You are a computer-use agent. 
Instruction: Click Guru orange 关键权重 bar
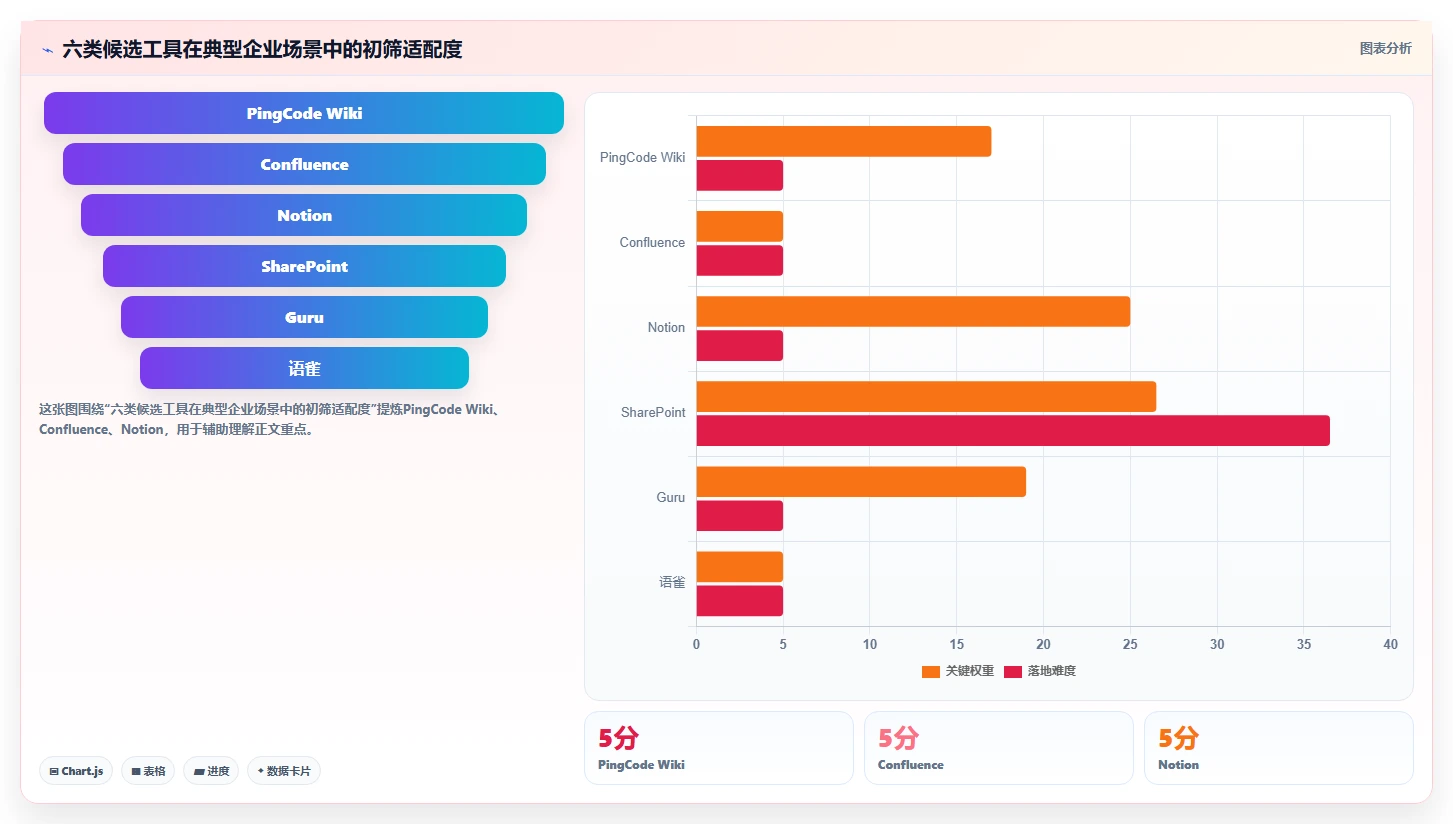pos(861,481)
